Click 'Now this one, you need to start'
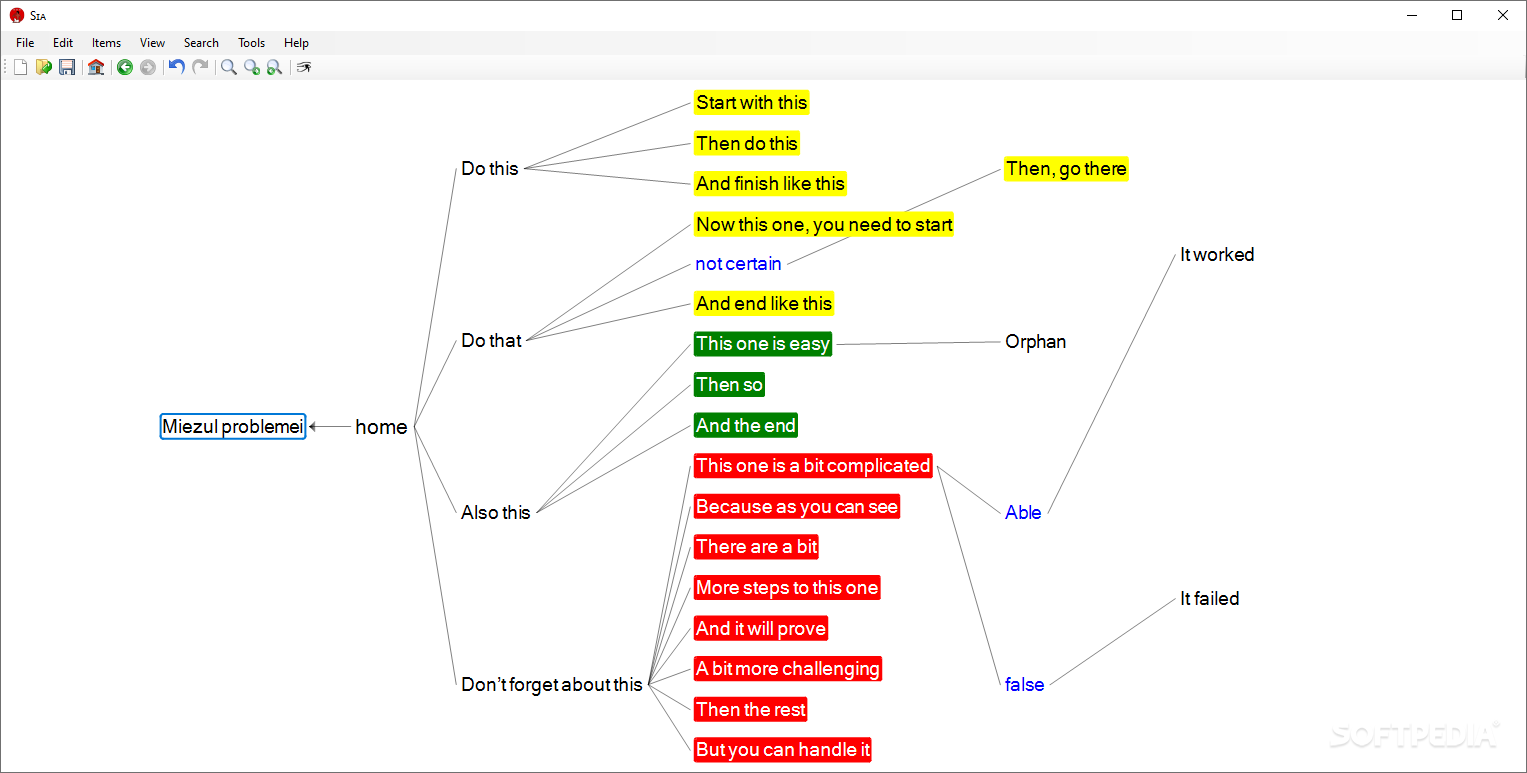The height and width of the screenshot is (773, 1527). coord(824,225)
